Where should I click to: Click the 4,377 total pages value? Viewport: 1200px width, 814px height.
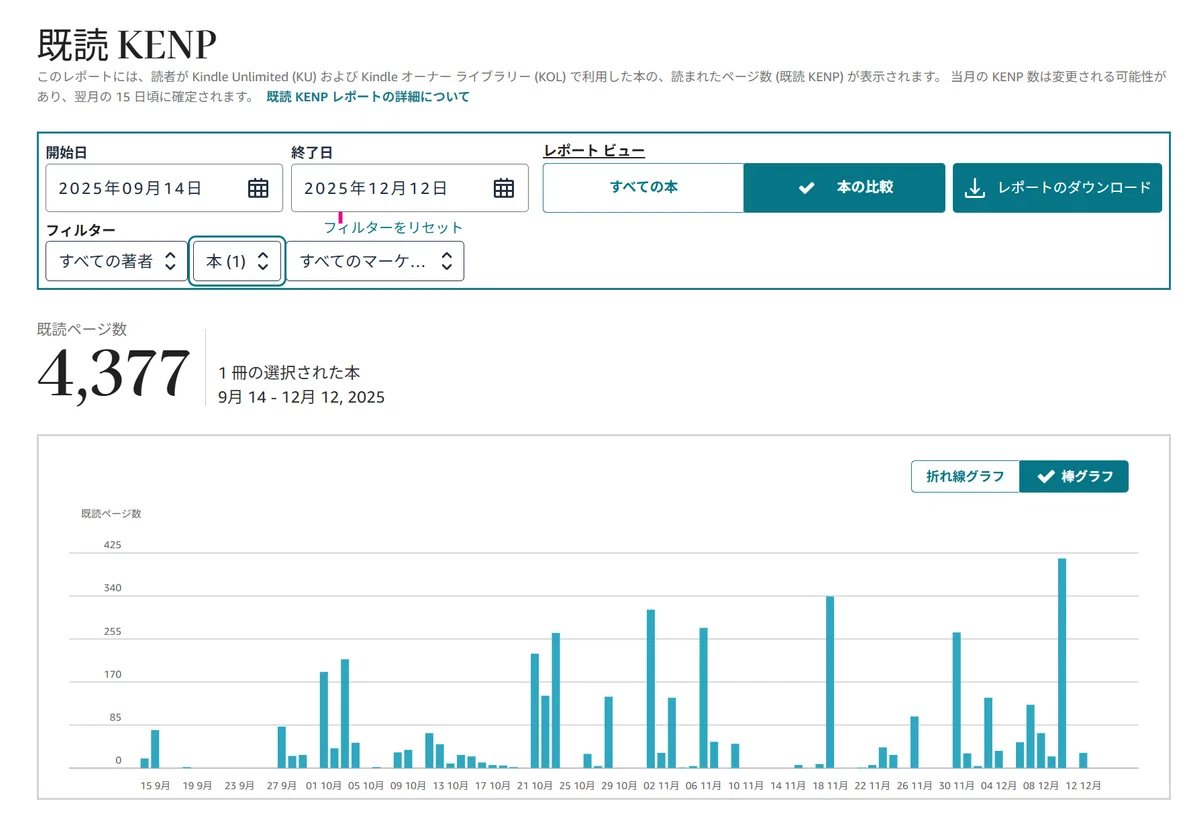coord(113,373)
